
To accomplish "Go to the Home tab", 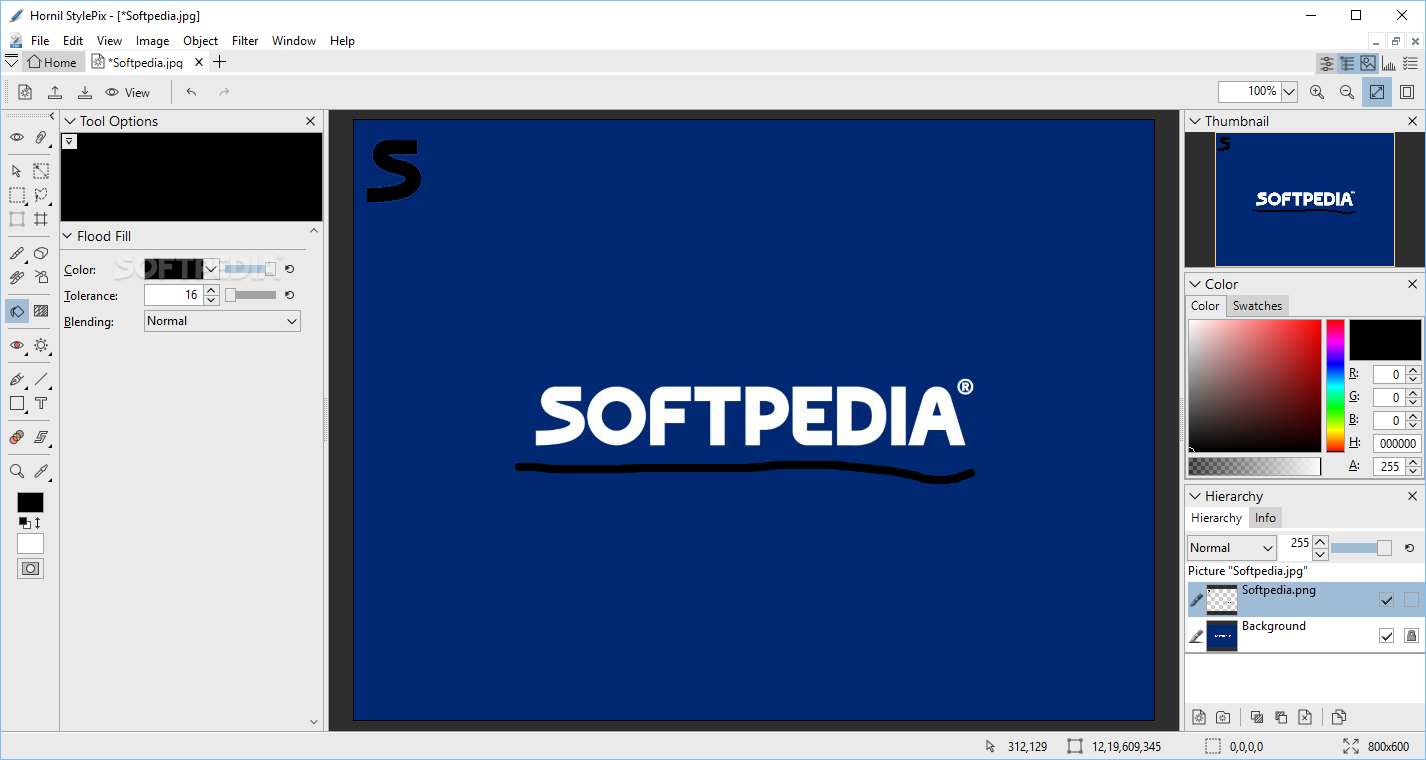I will pos(52,62).
